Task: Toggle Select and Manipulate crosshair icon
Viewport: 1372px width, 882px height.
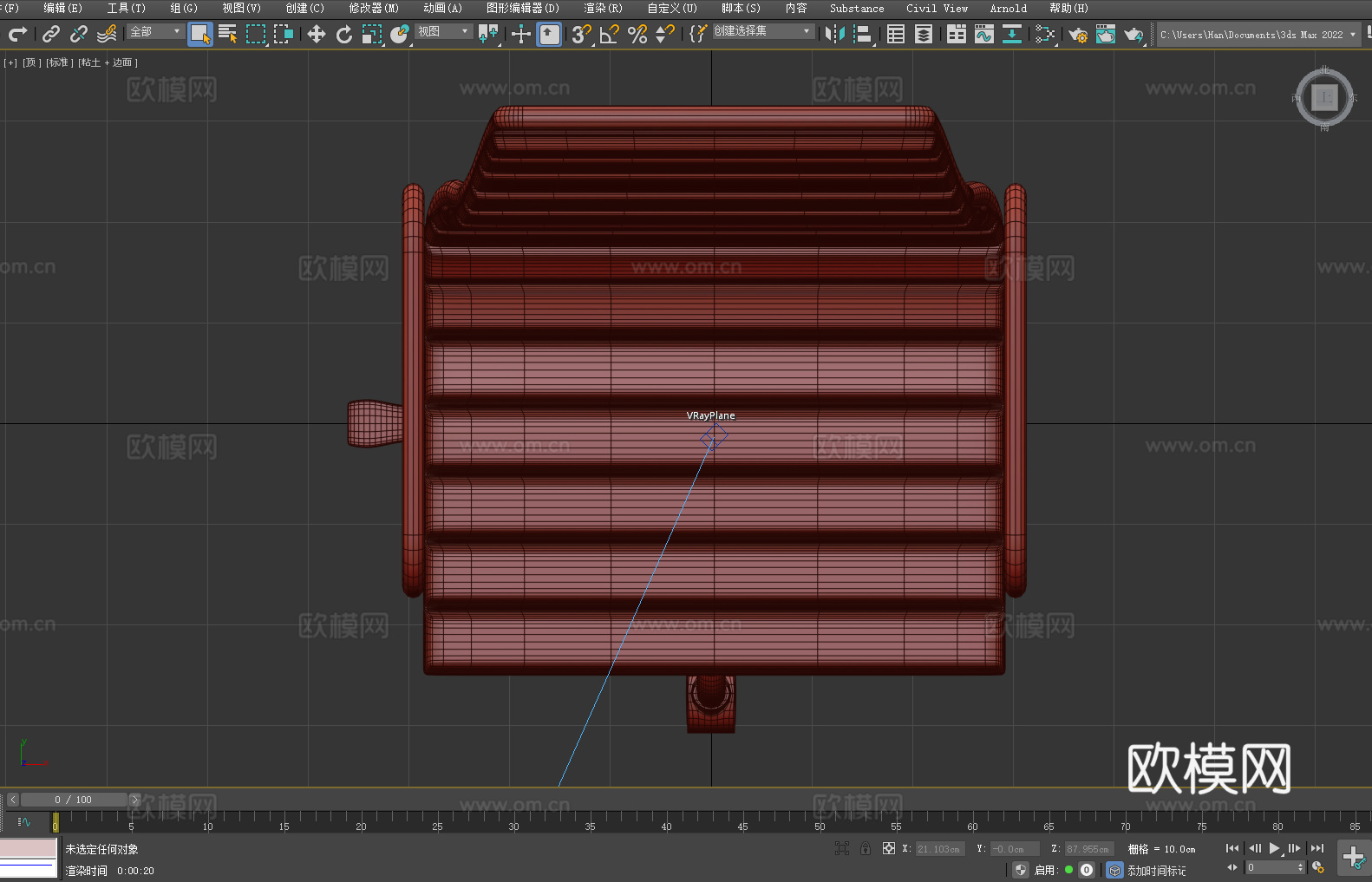Action: point(521,34)
